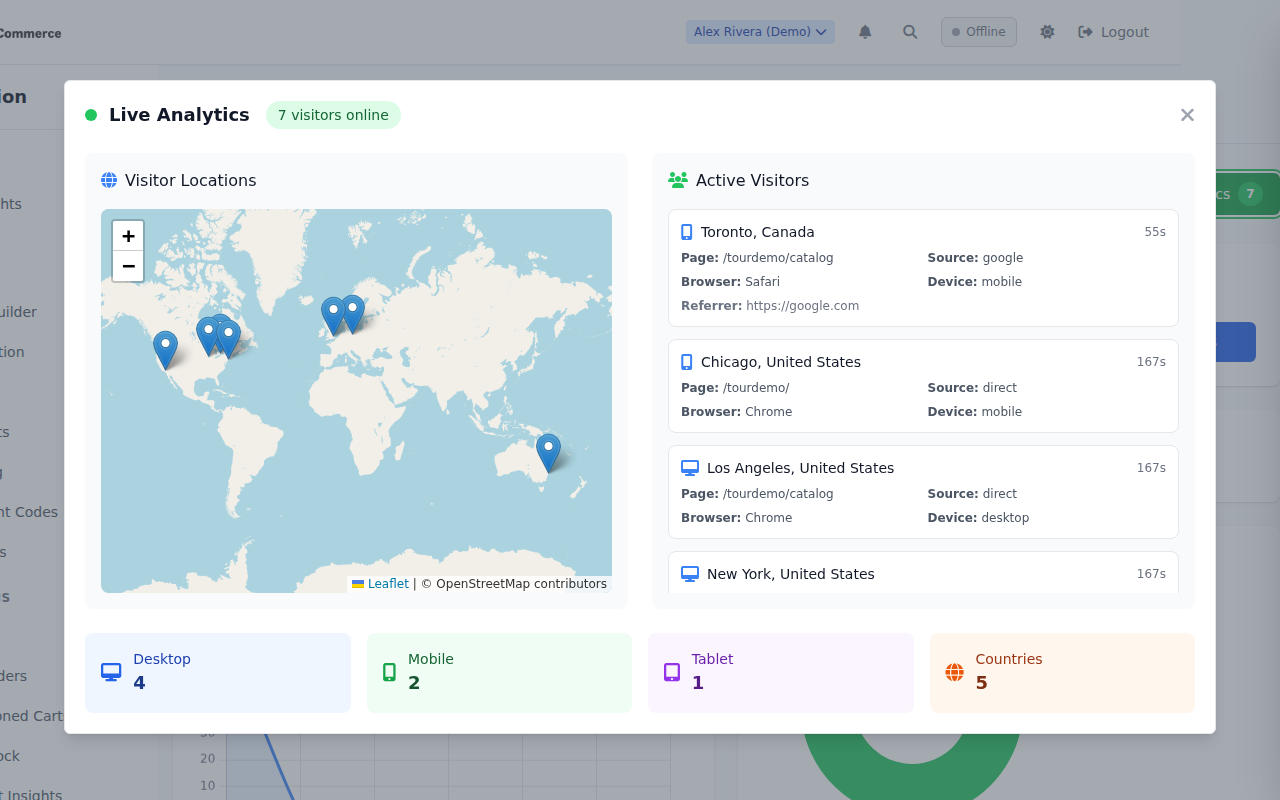1280x800 pixels.
Task: Click the green live status dot
Action: pos(91,115)
